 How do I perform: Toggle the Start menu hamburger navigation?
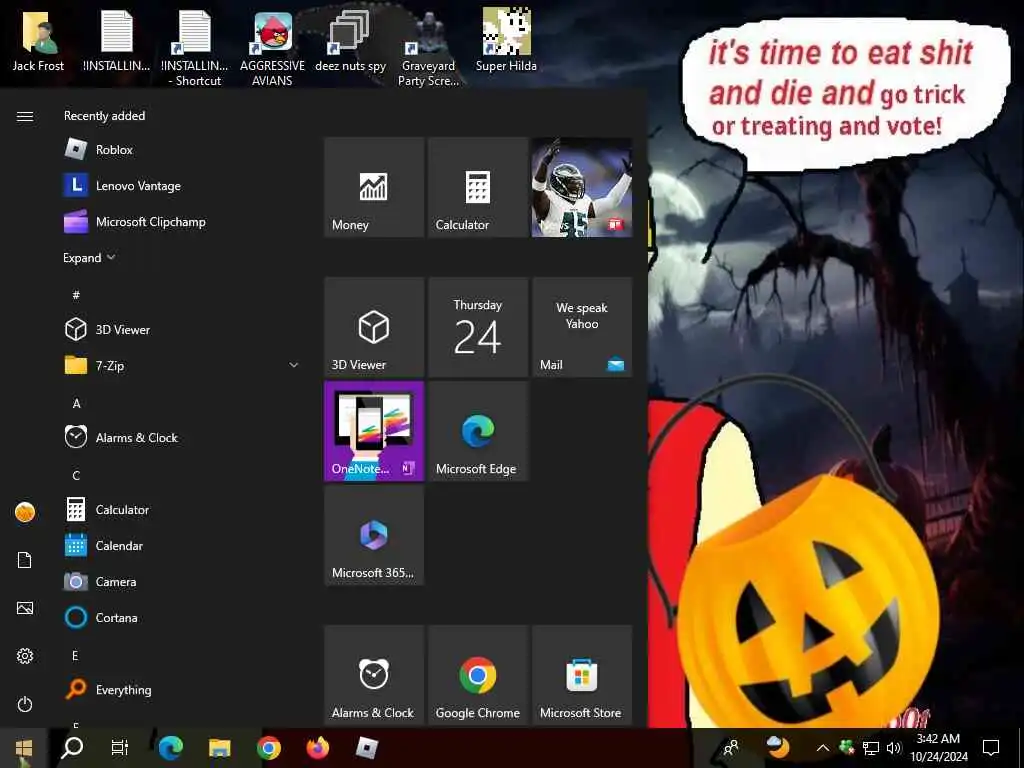[x=25, y=116]
